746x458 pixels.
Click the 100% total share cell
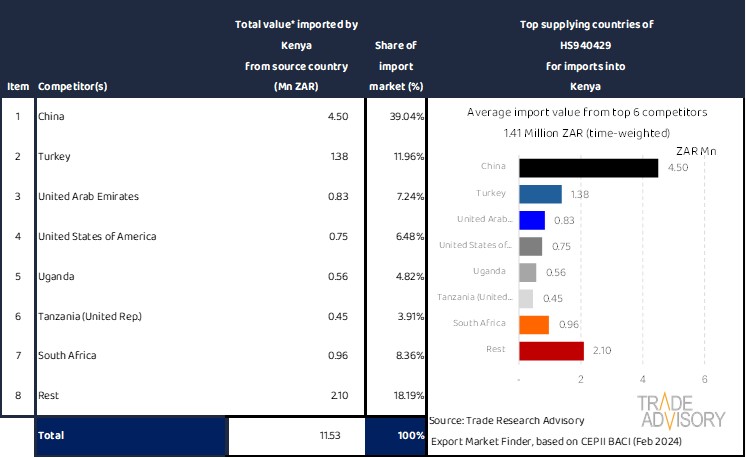(x=410, y=436)
